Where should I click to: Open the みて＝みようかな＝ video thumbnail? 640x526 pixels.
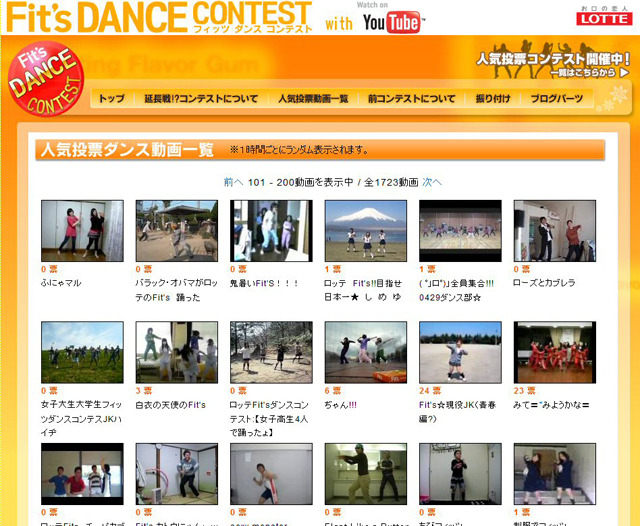pos(555,352)
